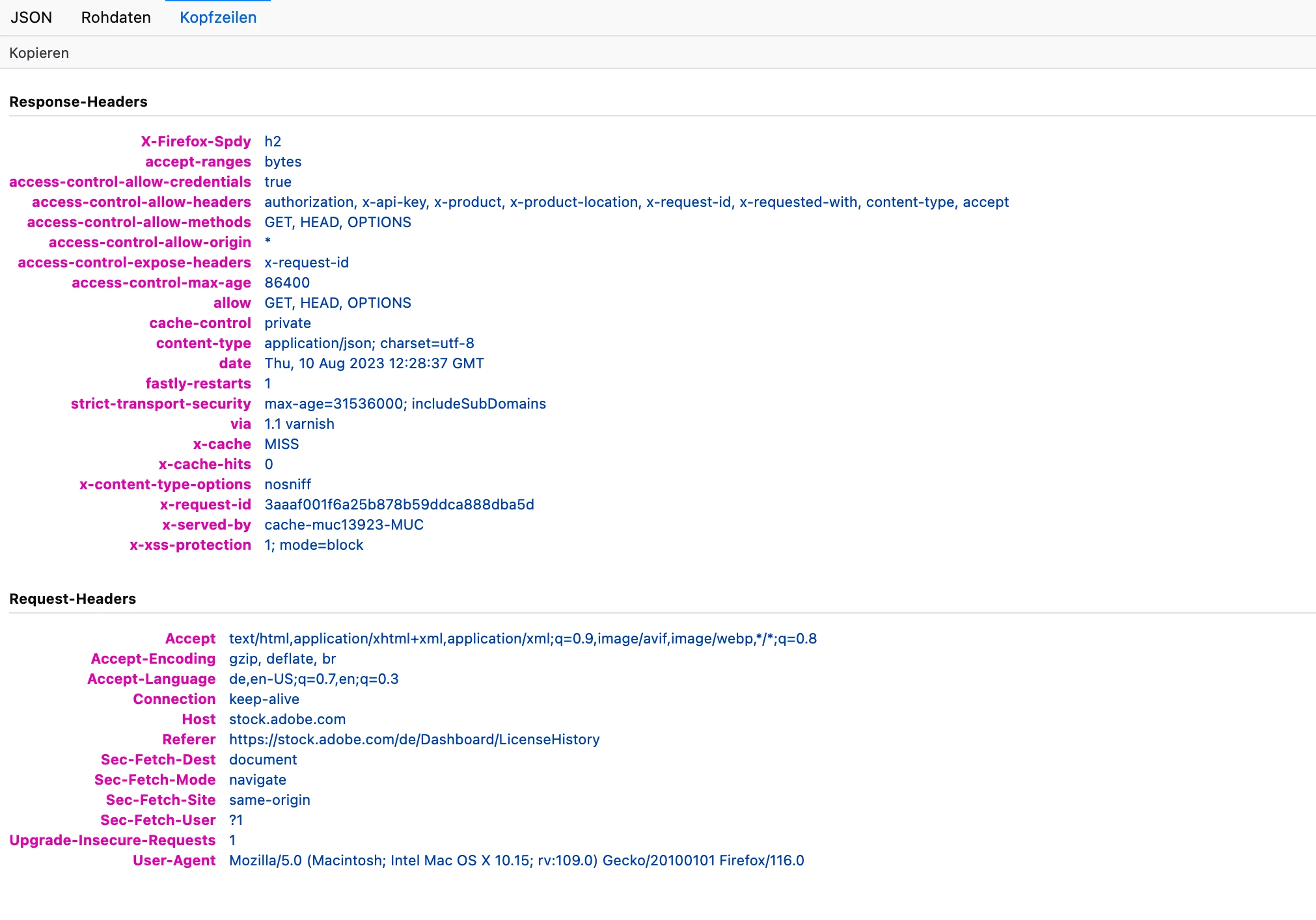Click the x-request-id hash value
This screenshot has height=920, width=1316.
click(x=399, y=504)
